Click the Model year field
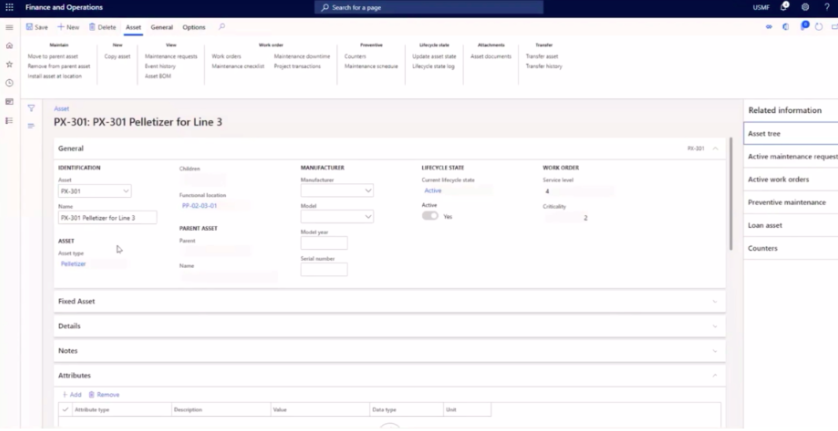This screenshot has width=838, height=431. (x=324, y=243)
